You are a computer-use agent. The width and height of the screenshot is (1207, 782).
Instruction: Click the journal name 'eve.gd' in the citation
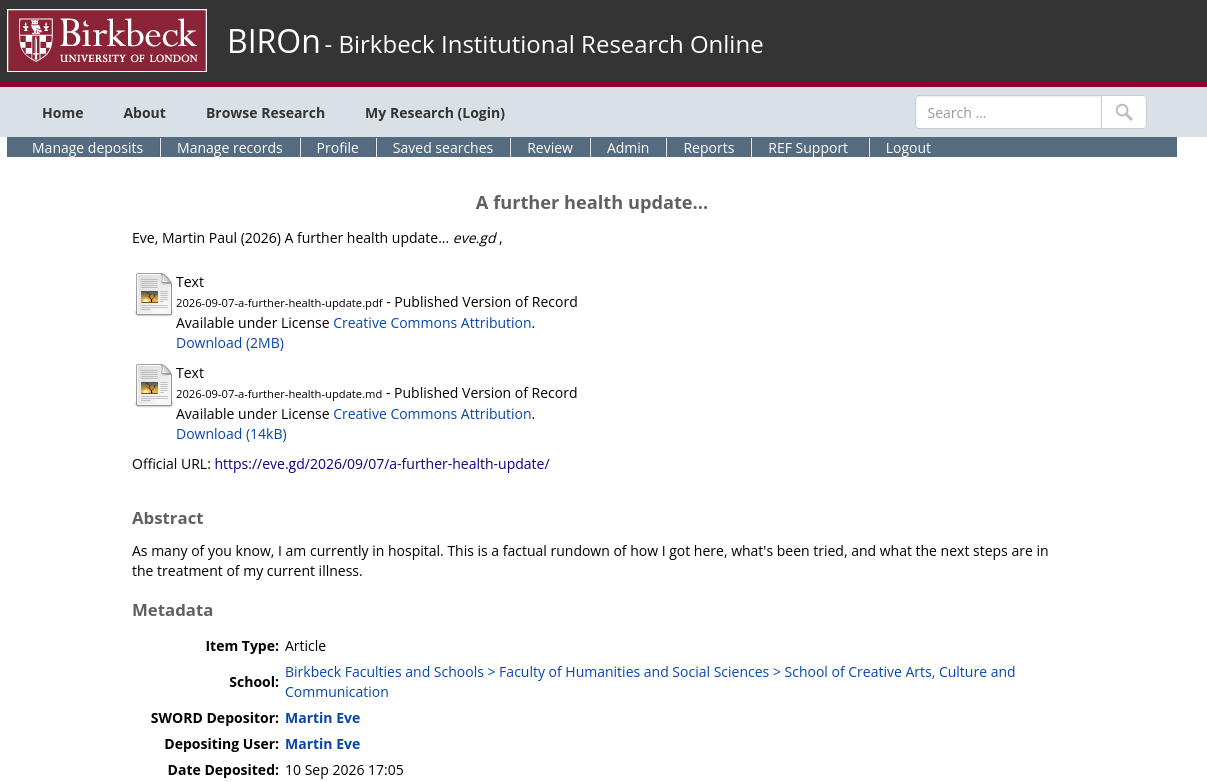(x=475, y=238)
